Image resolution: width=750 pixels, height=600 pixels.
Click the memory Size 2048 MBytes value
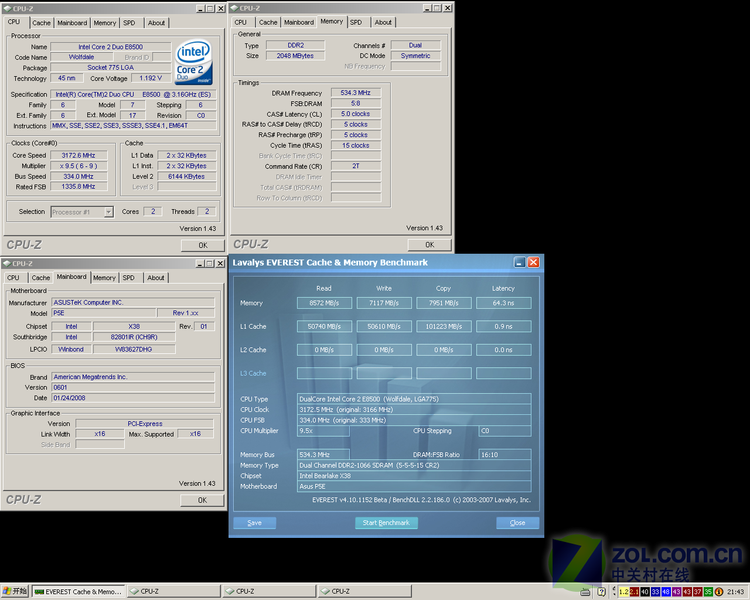295,56
